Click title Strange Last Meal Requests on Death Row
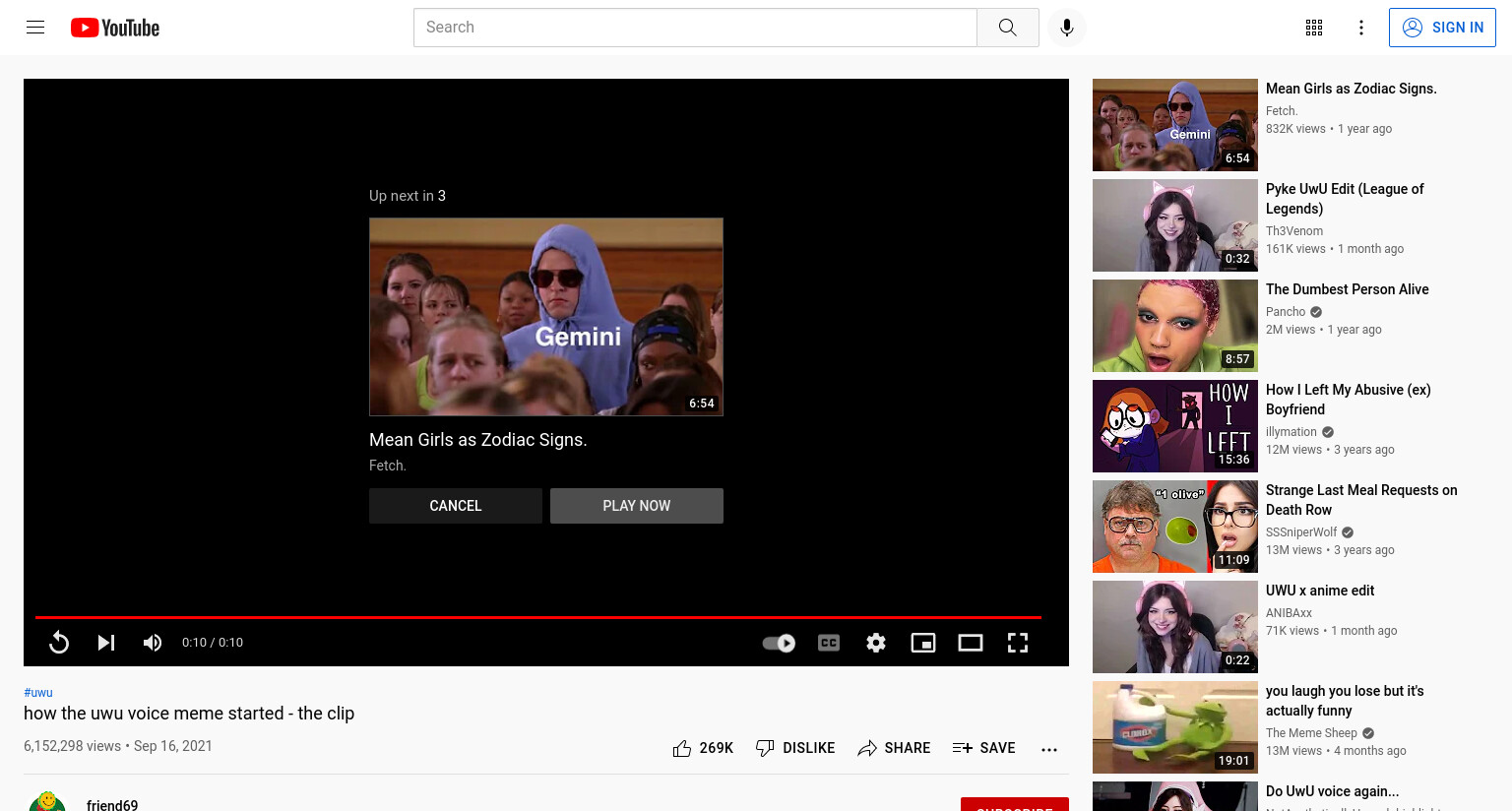Image resolution: width=1512 pixels, height=811 pixels. [1361, 500]
